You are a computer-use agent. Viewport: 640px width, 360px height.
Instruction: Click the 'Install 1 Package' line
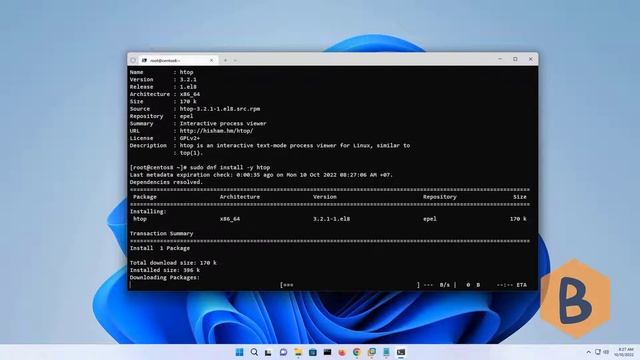160,248
